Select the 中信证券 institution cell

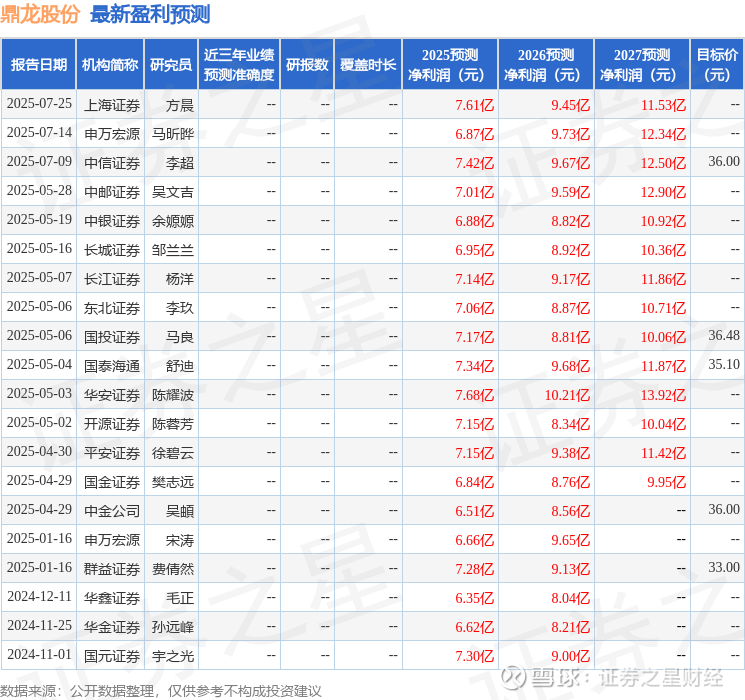[x=112, y=163]
